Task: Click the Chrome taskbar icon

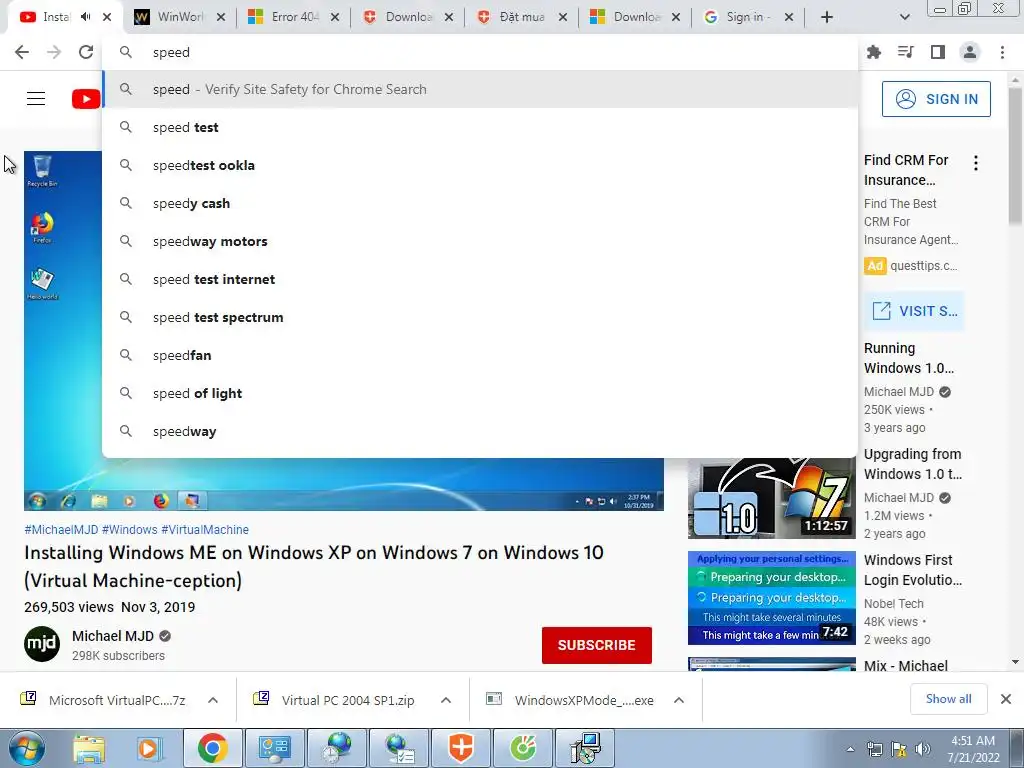Action: pyautogui.click(x=212, y=748)
